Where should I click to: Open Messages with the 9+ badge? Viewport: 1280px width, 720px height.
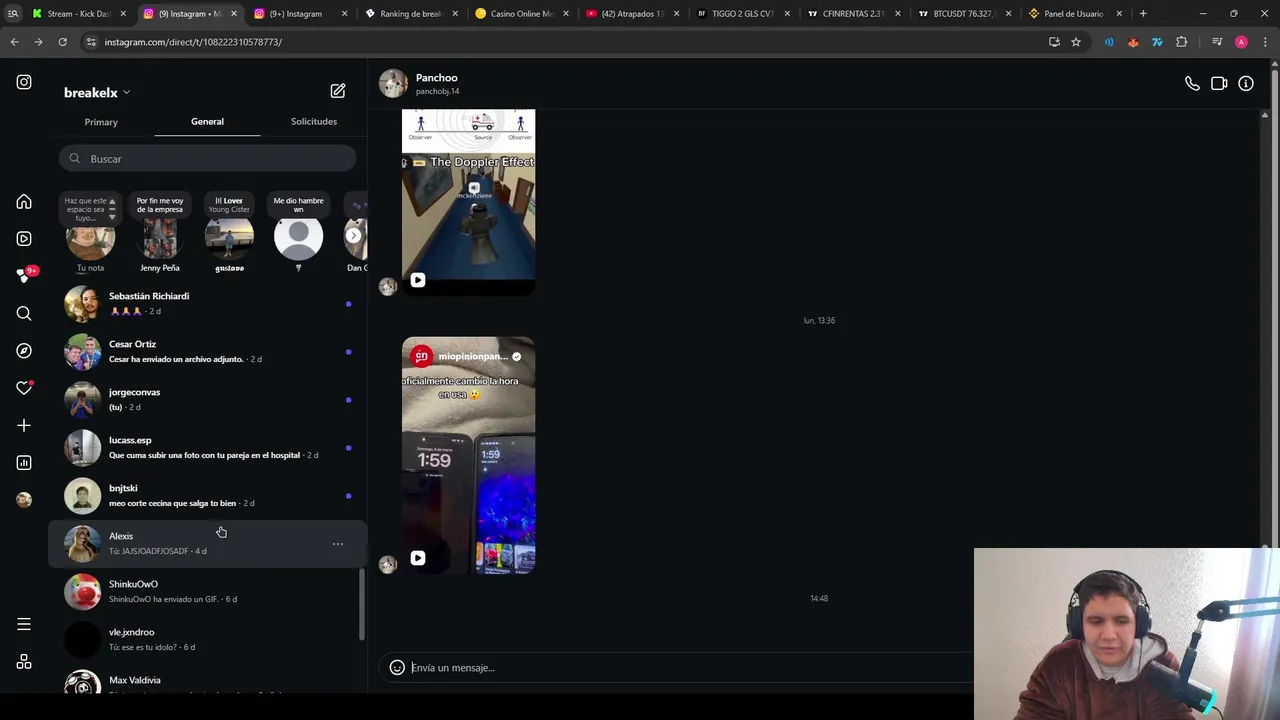click(x=26, y=275)
